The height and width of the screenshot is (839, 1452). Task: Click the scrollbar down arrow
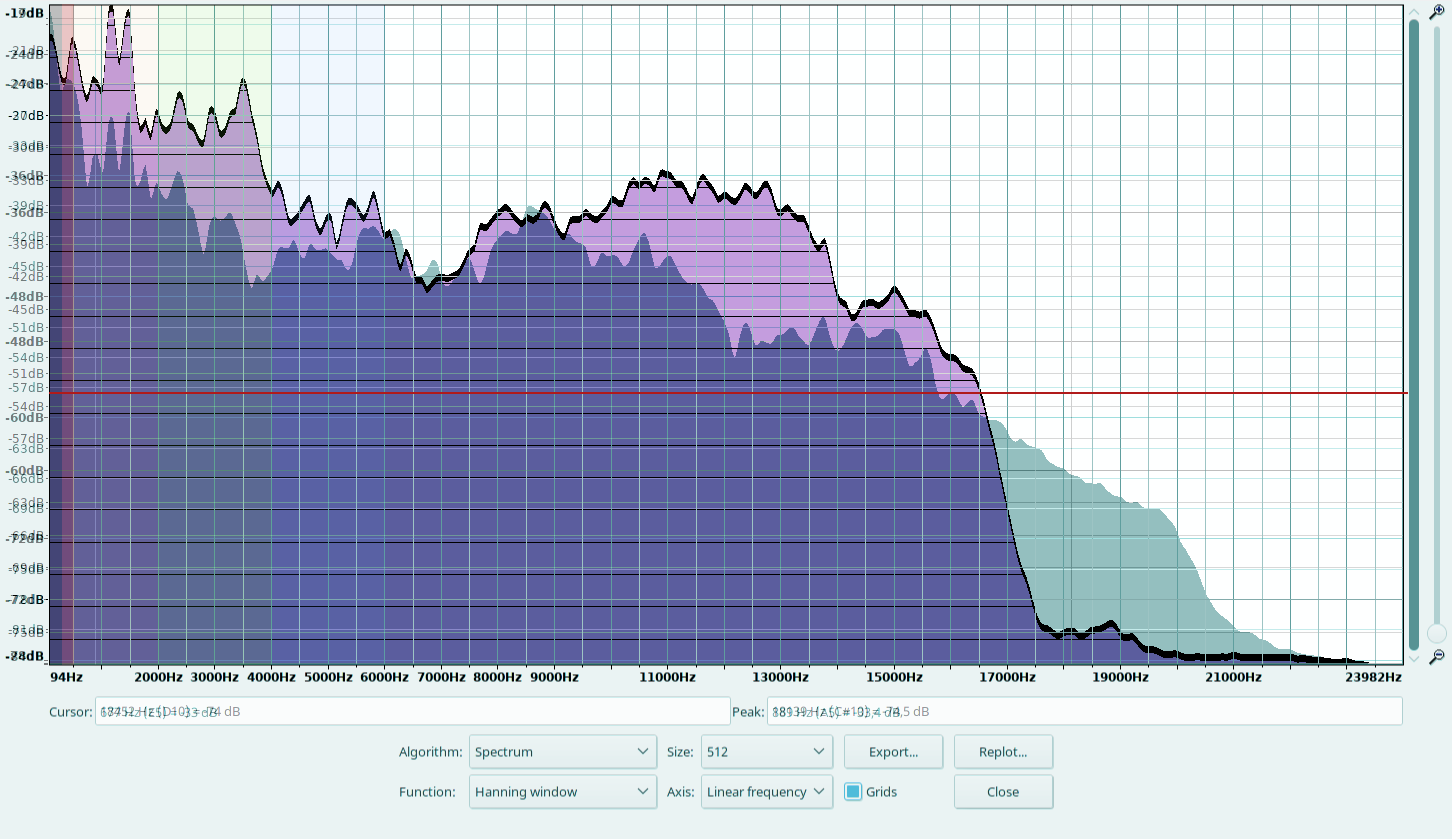(x=1414, y=658)
